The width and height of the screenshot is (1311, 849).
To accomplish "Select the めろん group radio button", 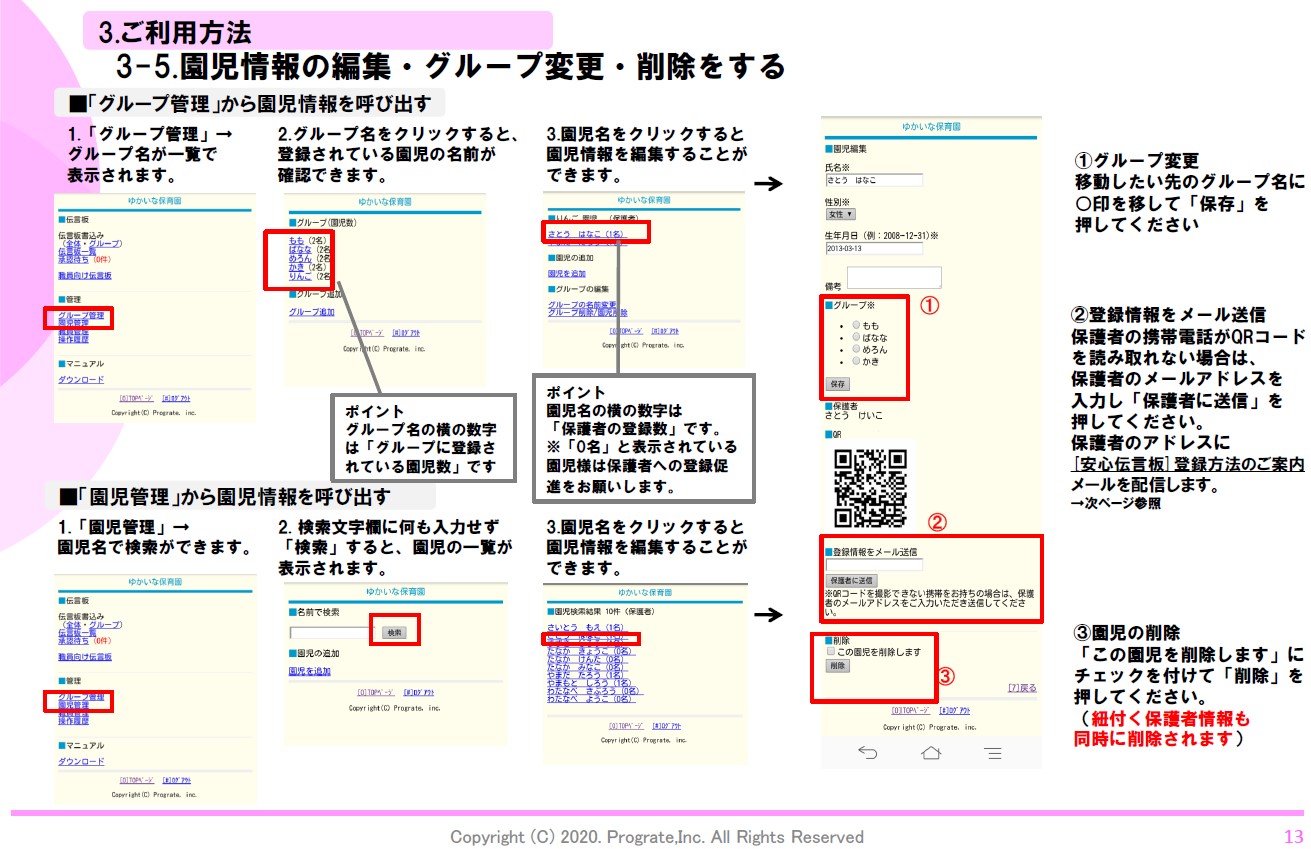I will click(x=856, y=350).
